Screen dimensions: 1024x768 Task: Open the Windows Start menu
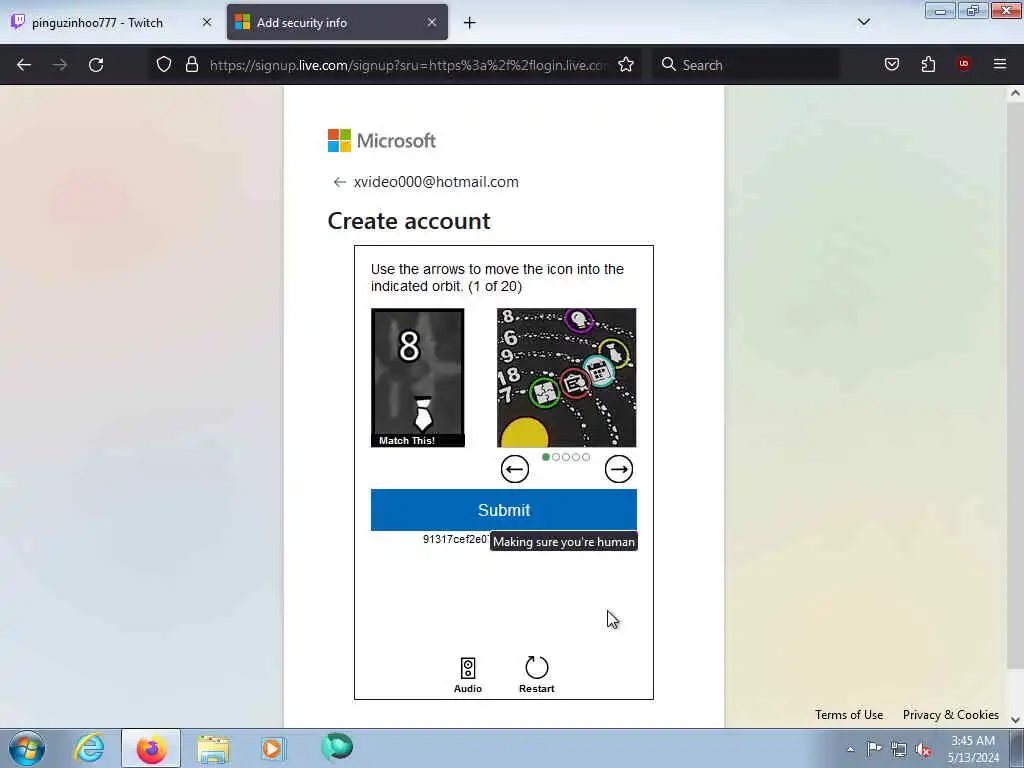tap(27, 748)
